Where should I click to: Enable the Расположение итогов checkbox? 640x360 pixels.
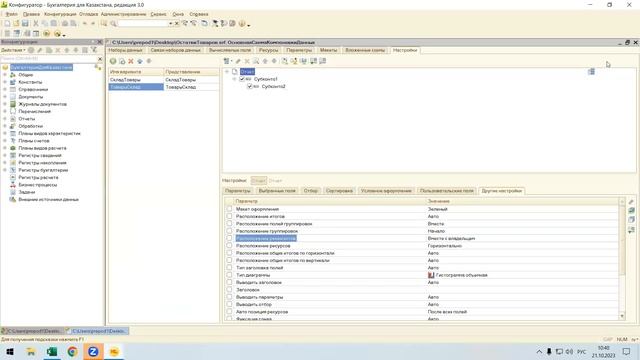point(229,216)
